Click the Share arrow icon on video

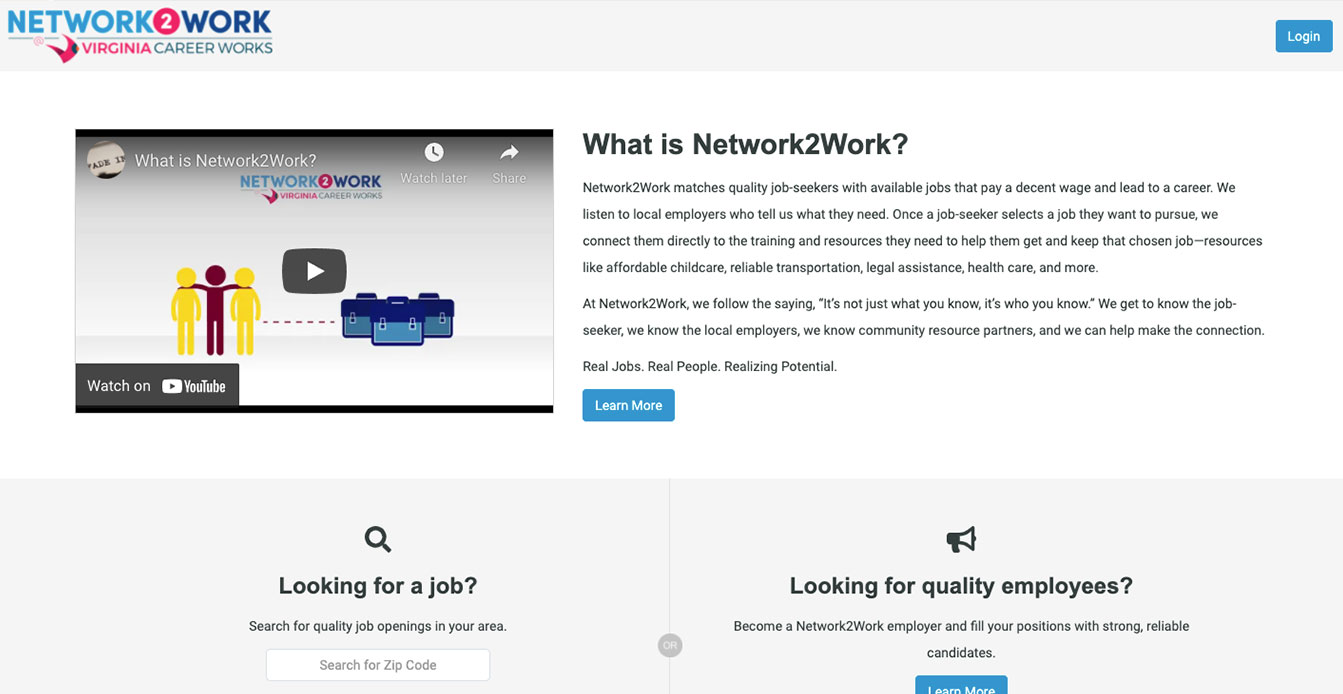(509, 153)
